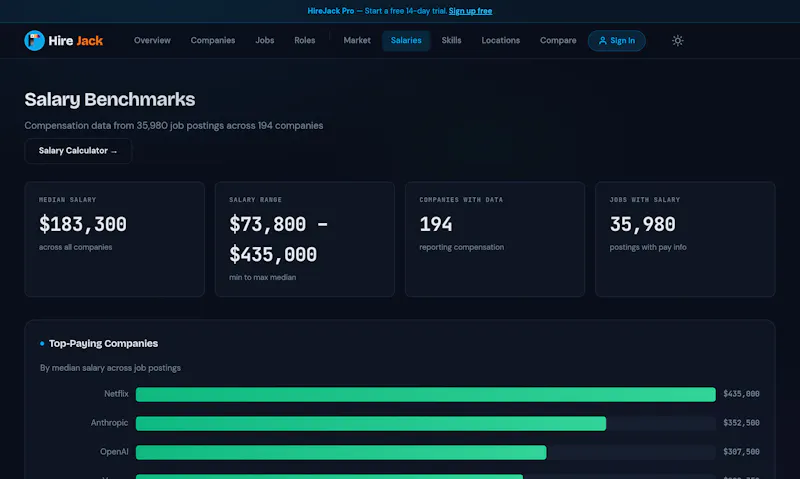Image resolution: width=800 pixels, height=479 pixels.
Task: Go to the Companies page
Action: (213, 40)
